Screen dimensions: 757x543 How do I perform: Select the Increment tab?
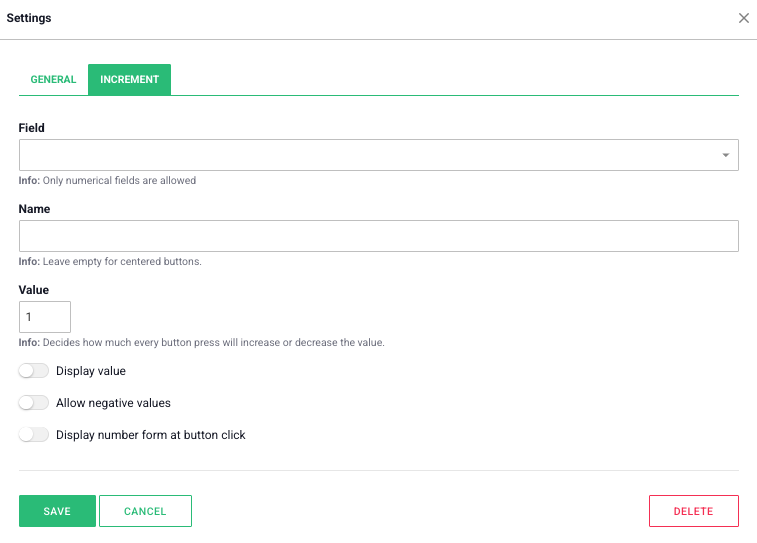(129, 80)
